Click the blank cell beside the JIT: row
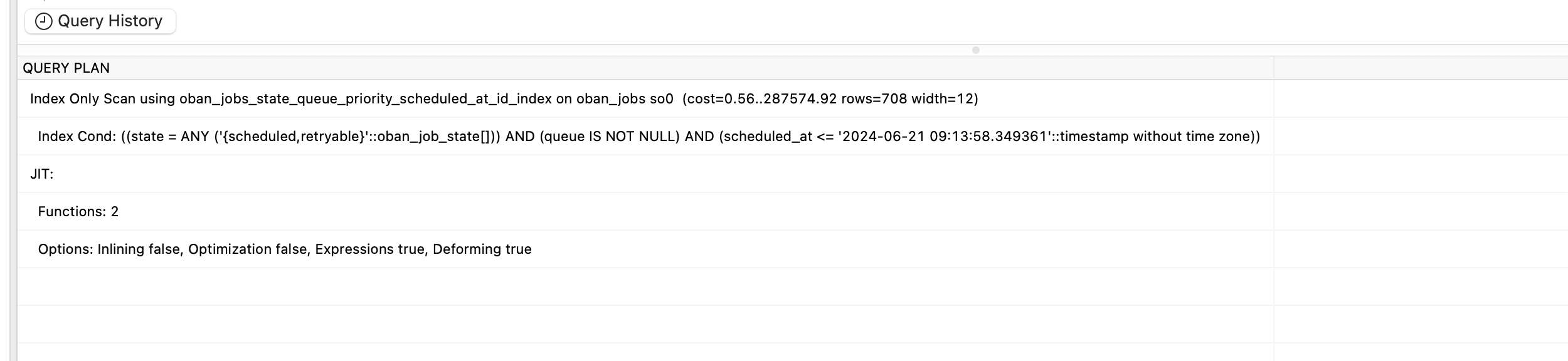Screen dimensions: 1568x361 1421,174
